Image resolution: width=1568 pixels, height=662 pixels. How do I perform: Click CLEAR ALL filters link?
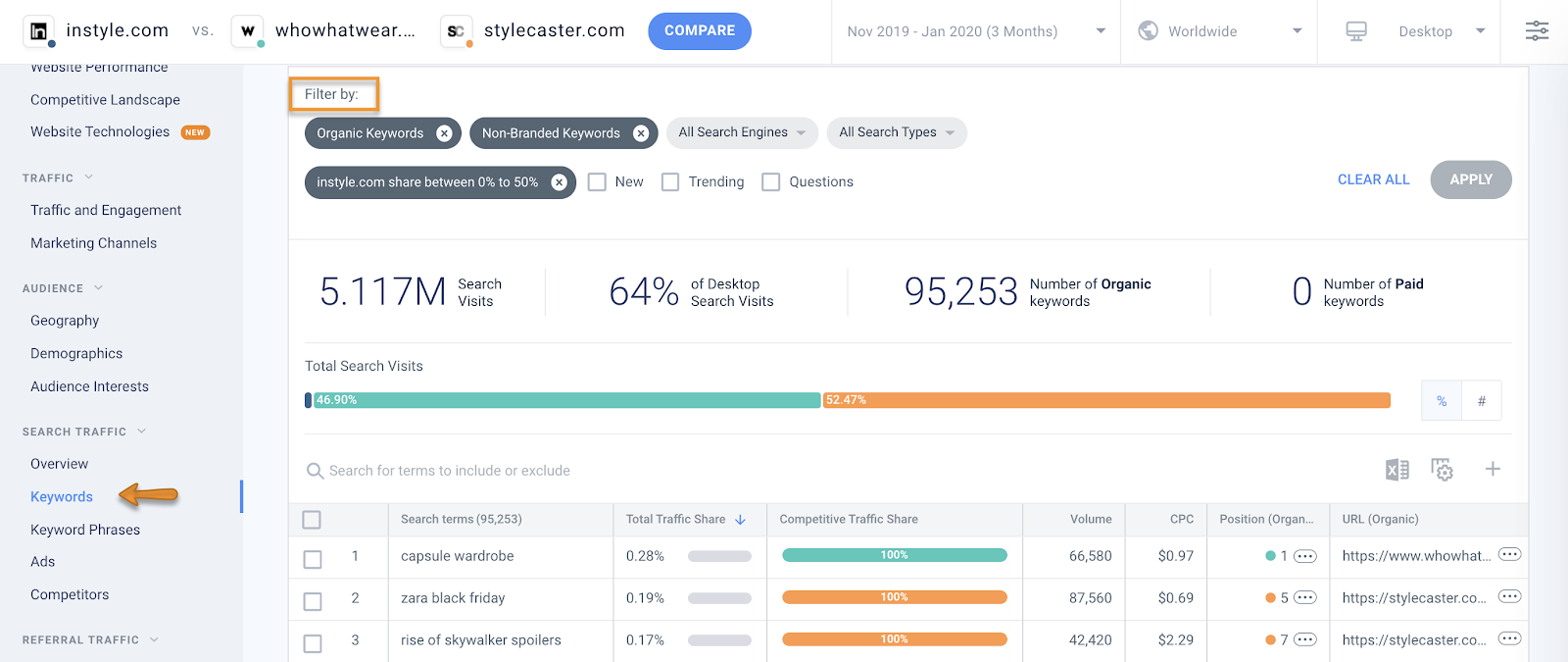tap(1373, 179)
